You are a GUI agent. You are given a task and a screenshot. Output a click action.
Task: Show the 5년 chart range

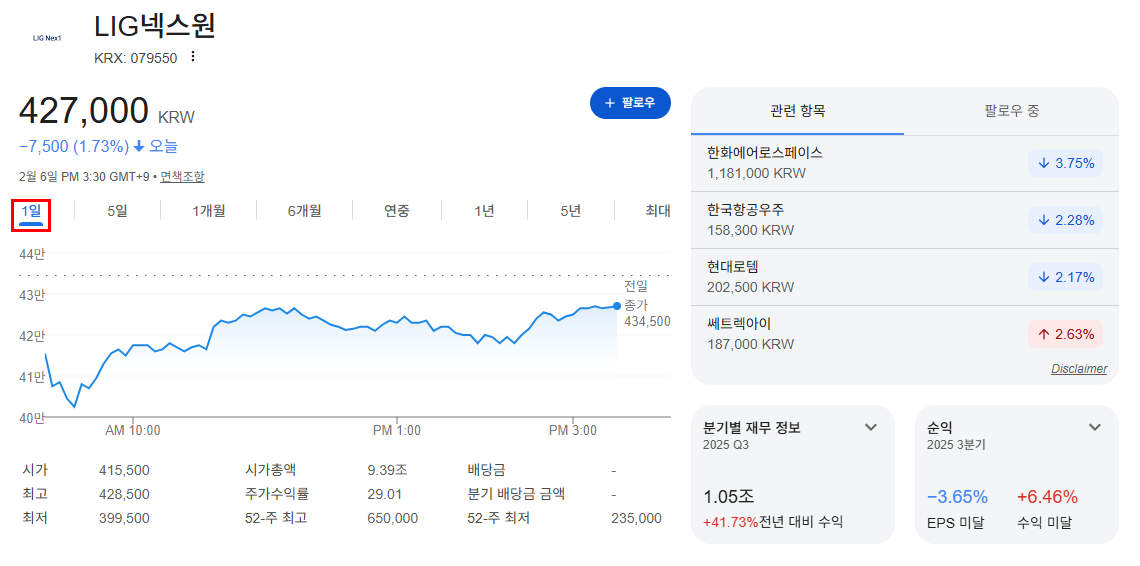(571, 211)
